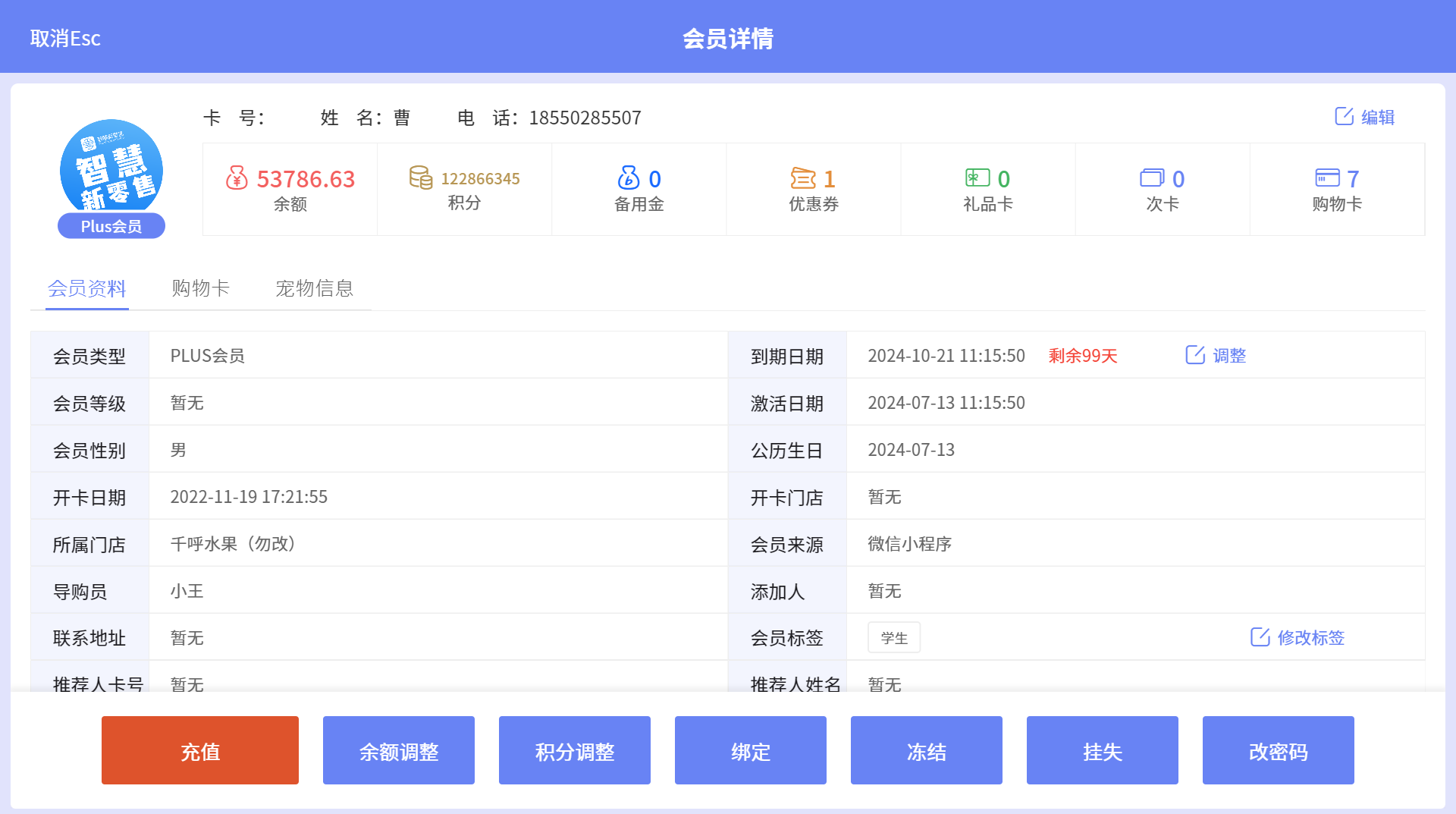This screenshot has width=1456, height=814.
Task: Click the gender value 男
Action: (178, 450)
